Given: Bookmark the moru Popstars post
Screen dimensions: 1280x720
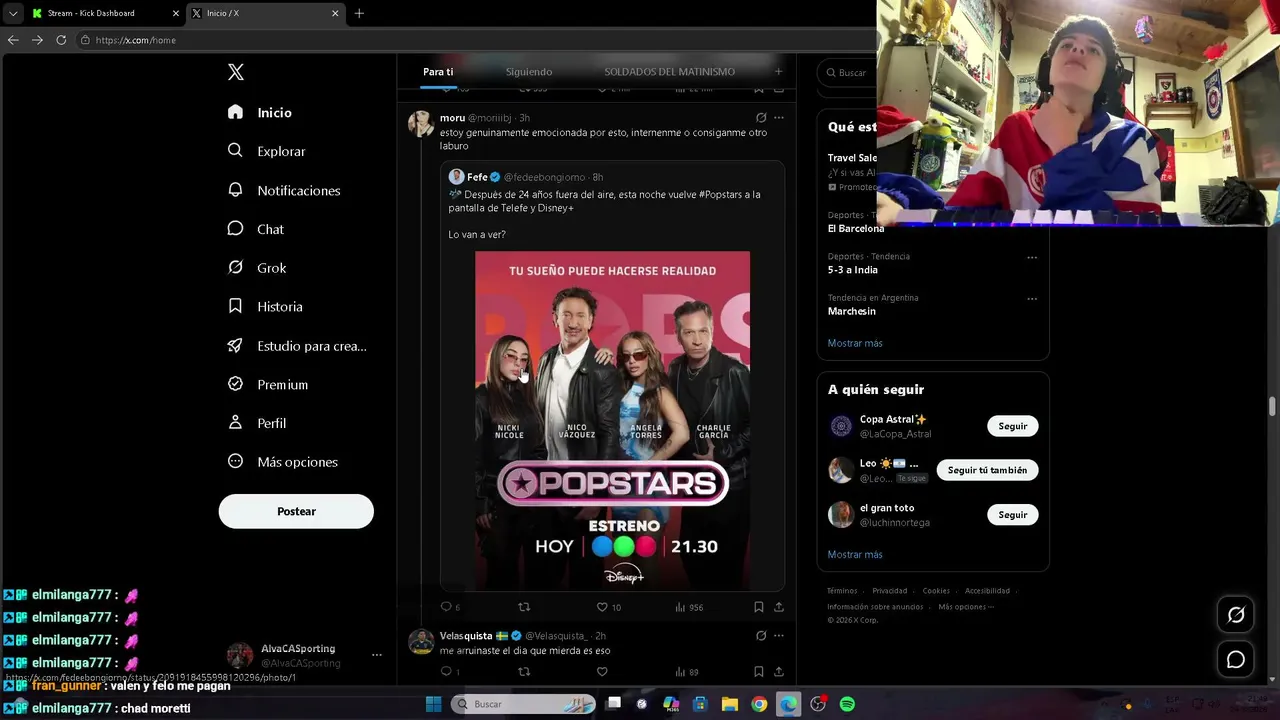Looking at the screenshot, I should click(759, 607).
